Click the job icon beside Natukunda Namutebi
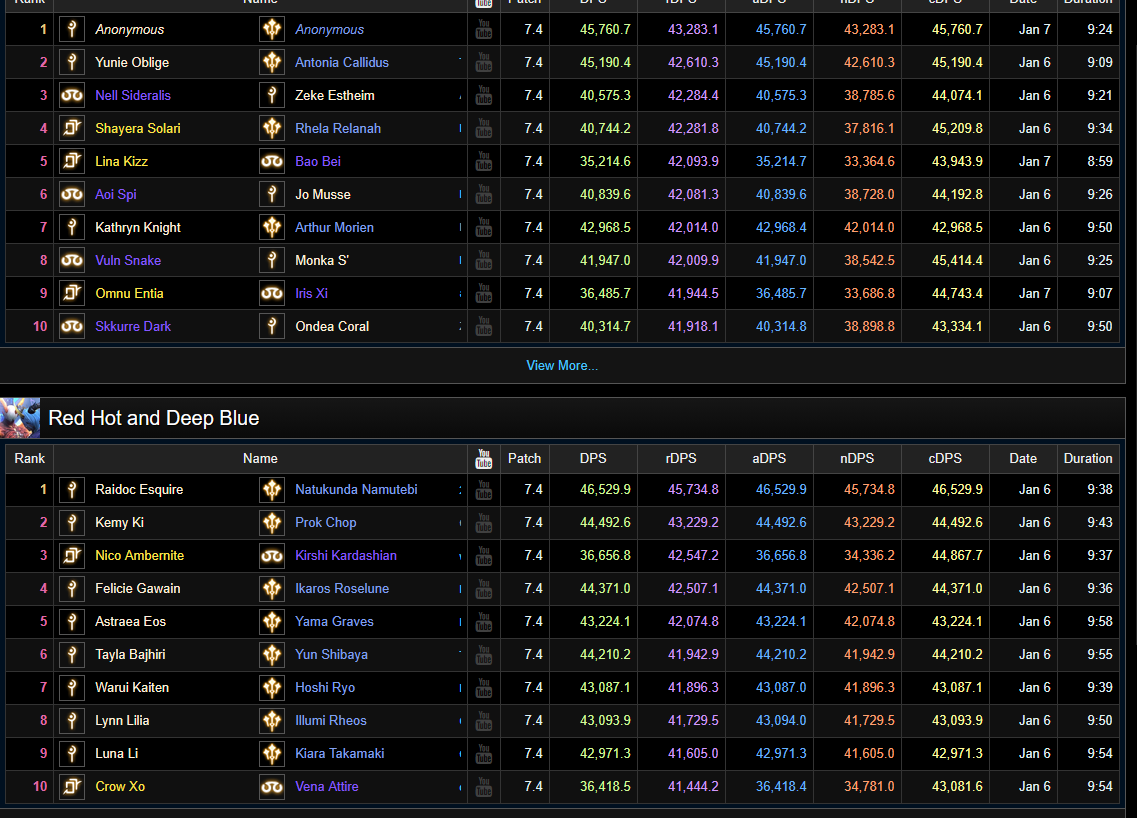 tap(272, 489)
